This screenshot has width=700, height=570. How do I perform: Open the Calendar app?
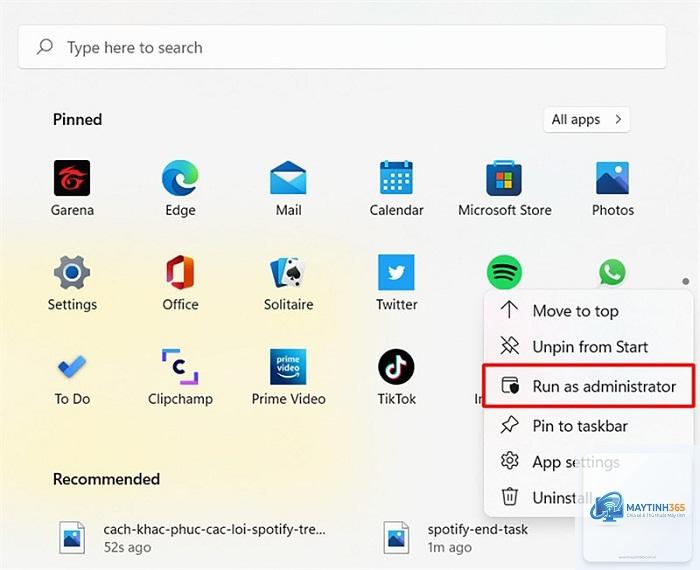coord(396,188)
